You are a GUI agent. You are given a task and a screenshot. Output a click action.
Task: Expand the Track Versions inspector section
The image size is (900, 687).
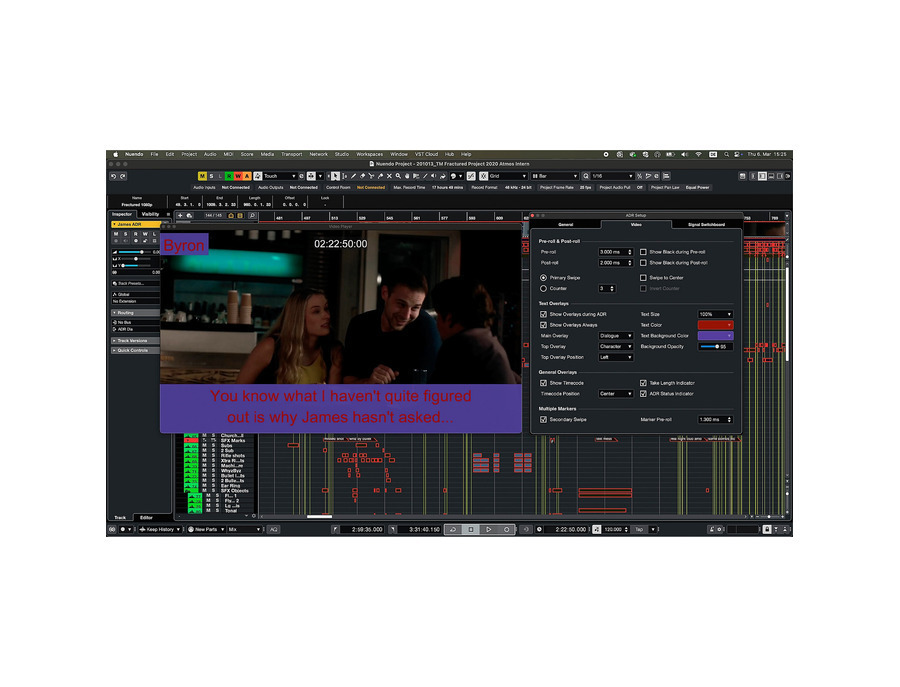(135, 341)
